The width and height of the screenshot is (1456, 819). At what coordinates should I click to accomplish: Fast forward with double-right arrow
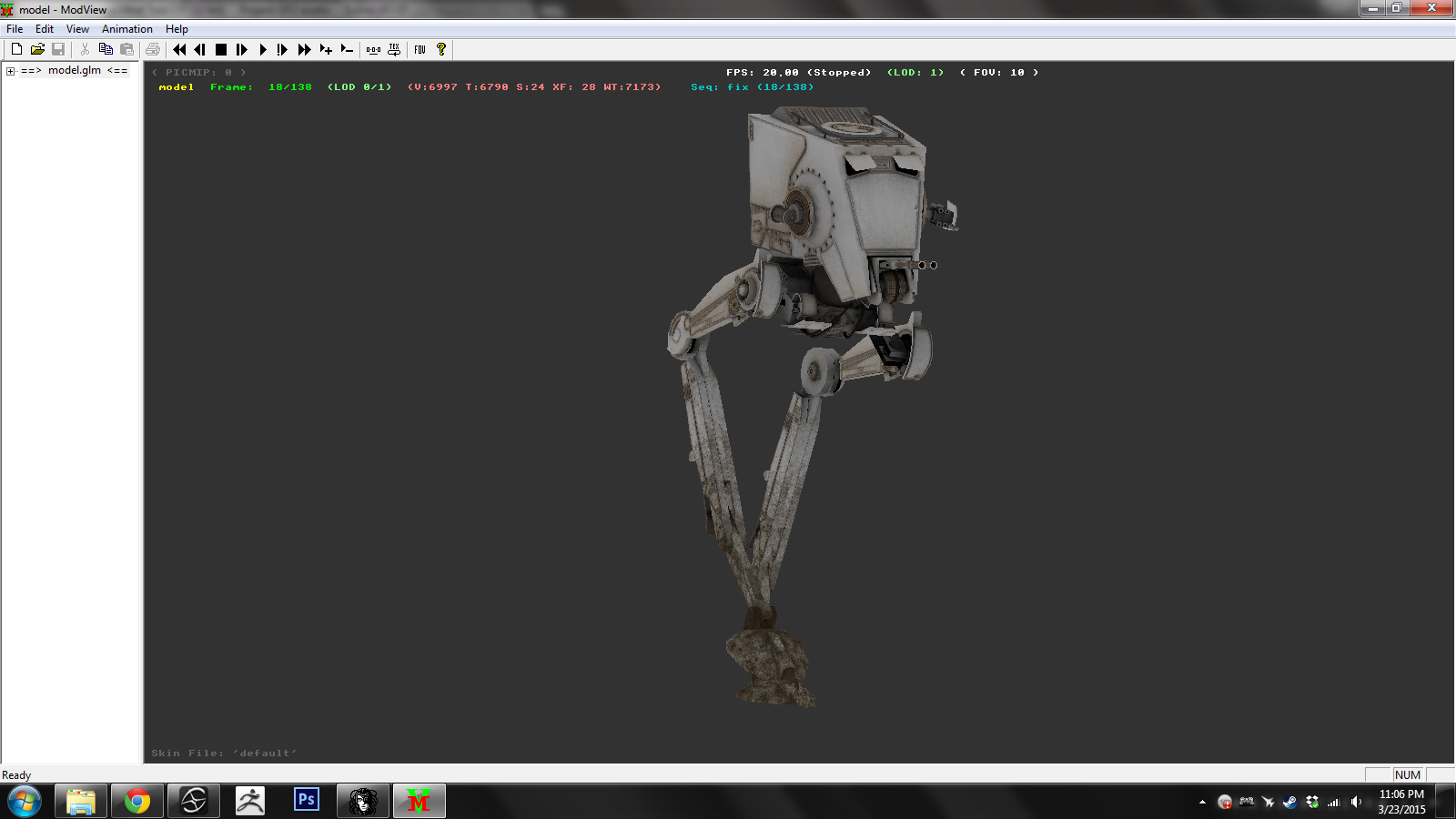pos(304,49)
